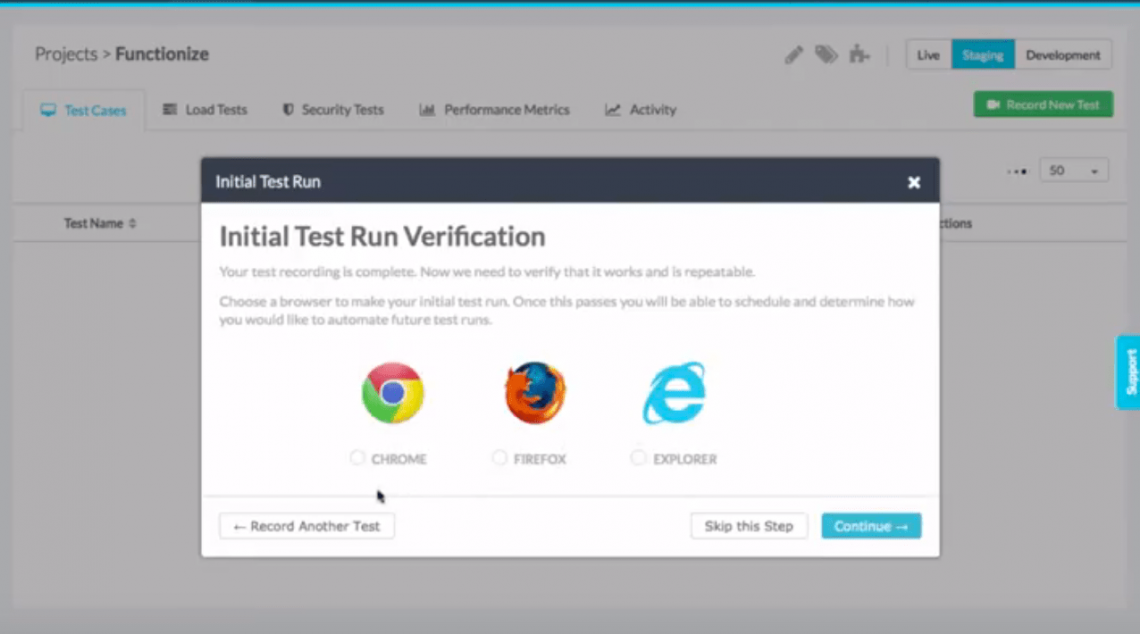Open the Load Tests tab

[205, 110]
